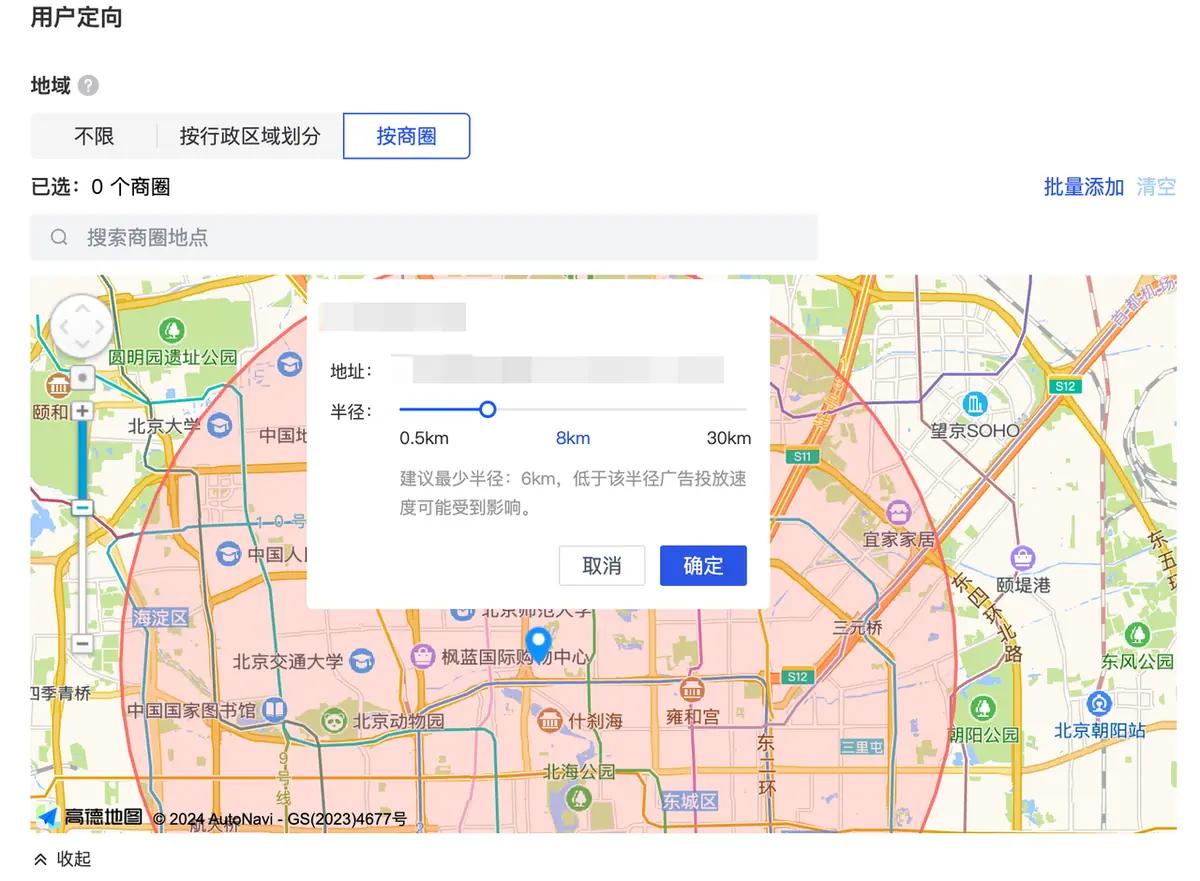Image resolution: width=1200 pixels, height=881 pixels.
Task: Click the 北京朝阳站 station icon
Action: 1100,703
